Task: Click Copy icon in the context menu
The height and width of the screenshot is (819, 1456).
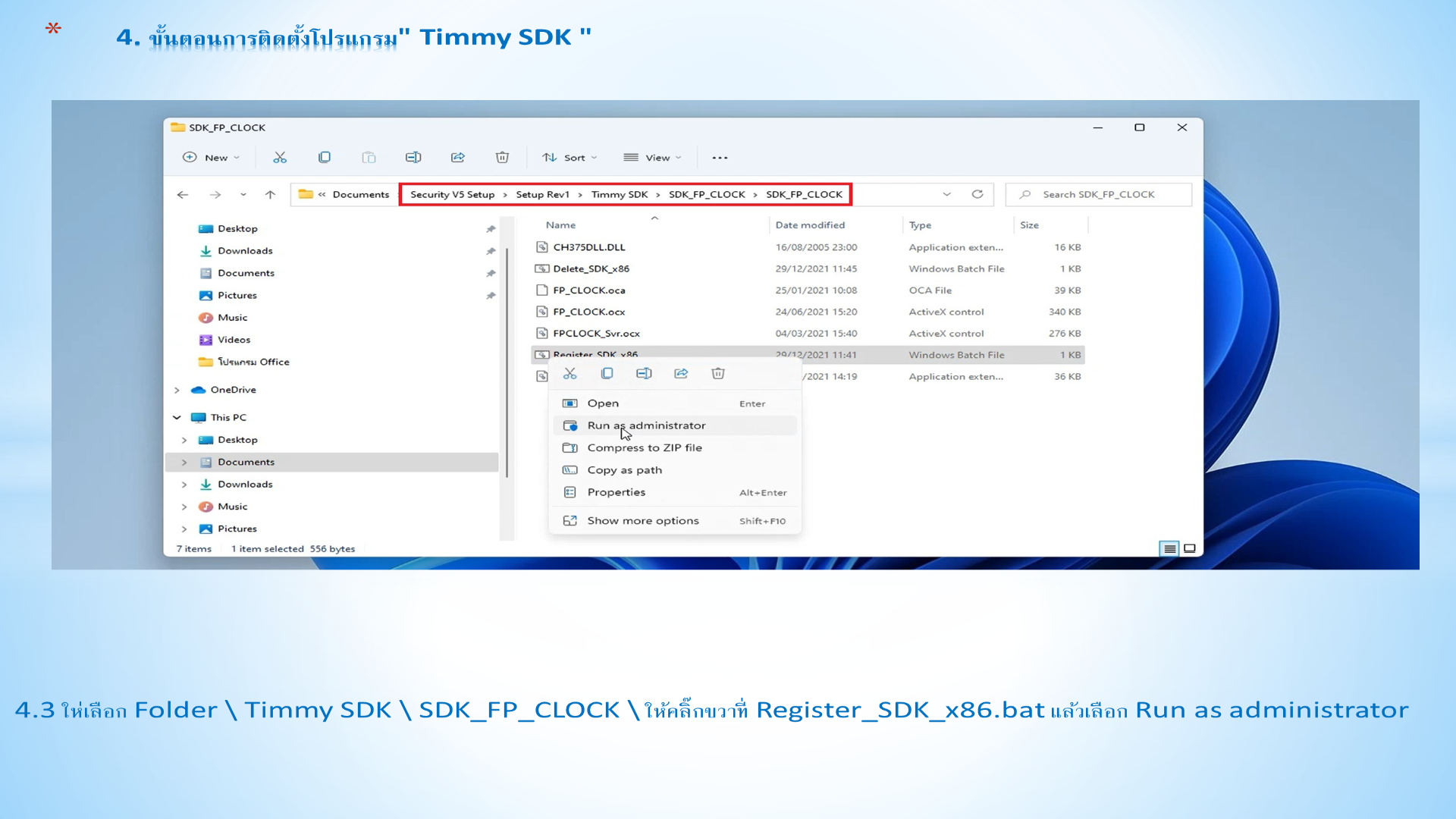Action: tap(607, 374)
